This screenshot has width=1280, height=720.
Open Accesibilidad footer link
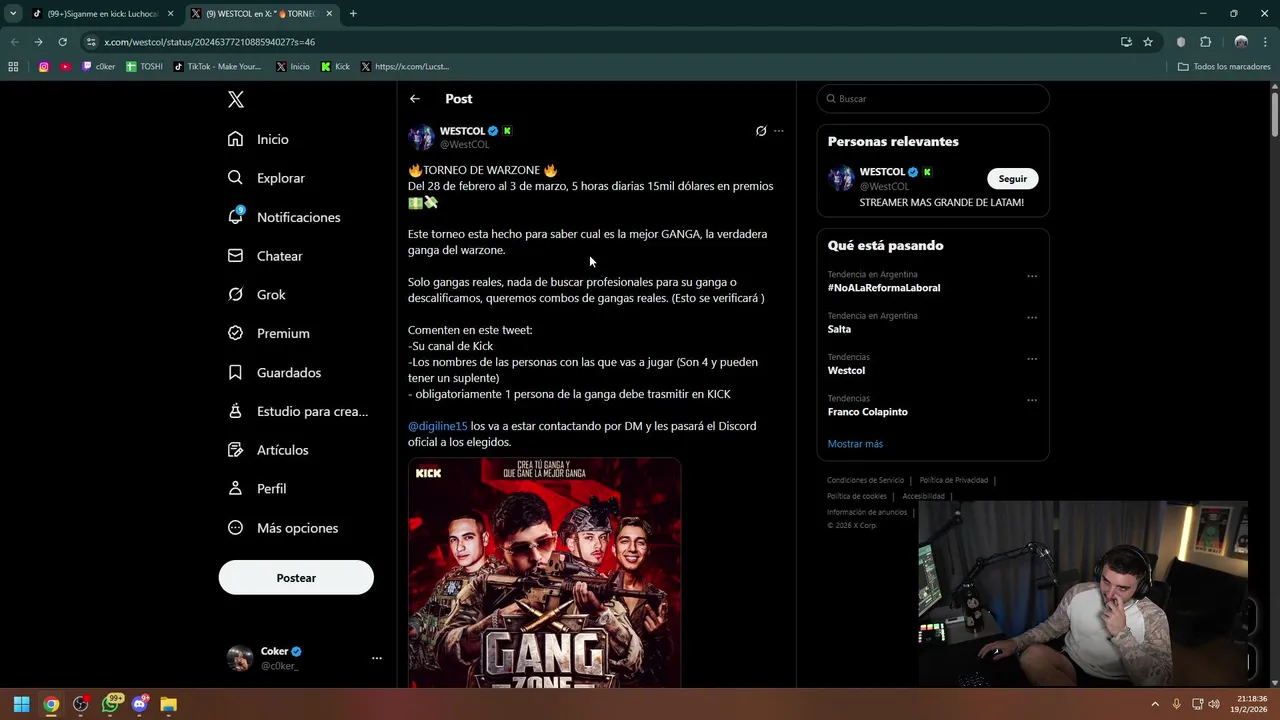[x=923, y=496]
